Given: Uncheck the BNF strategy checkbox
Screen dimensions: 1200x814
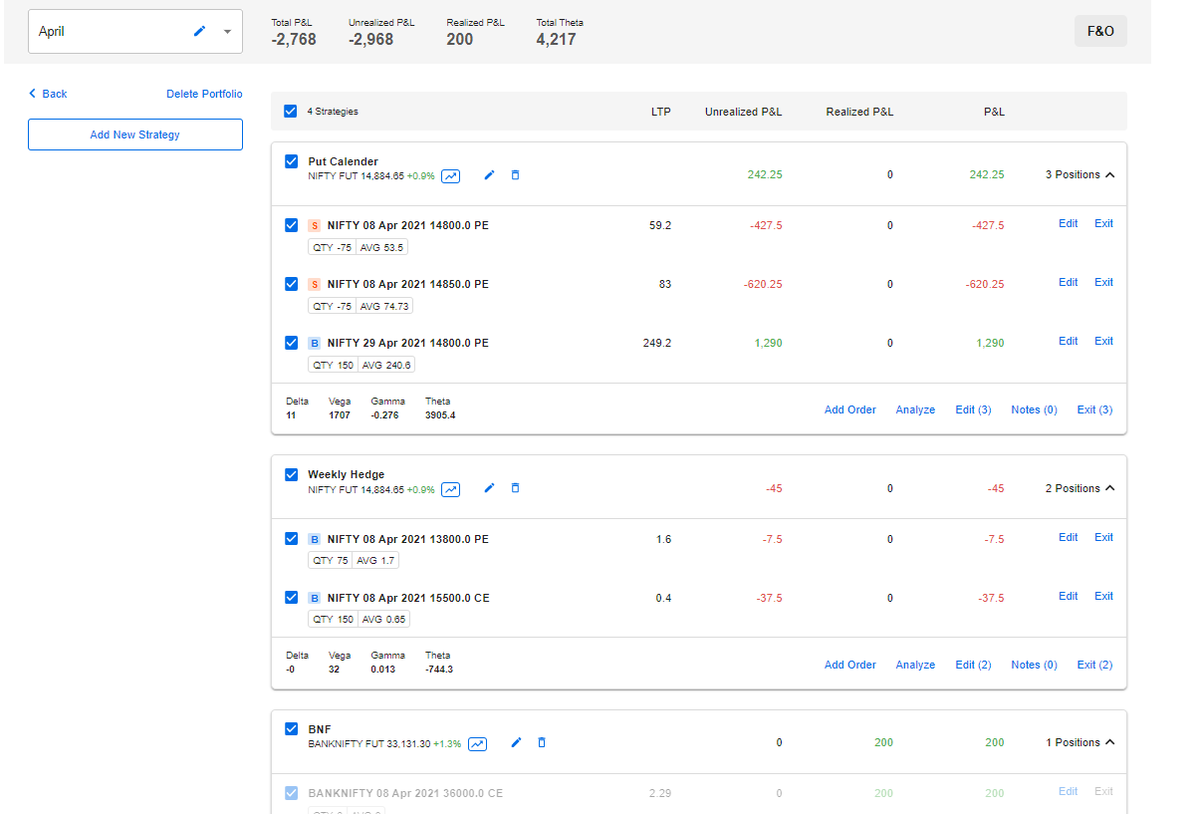Looking at the screenshot, I should [291, 729].
